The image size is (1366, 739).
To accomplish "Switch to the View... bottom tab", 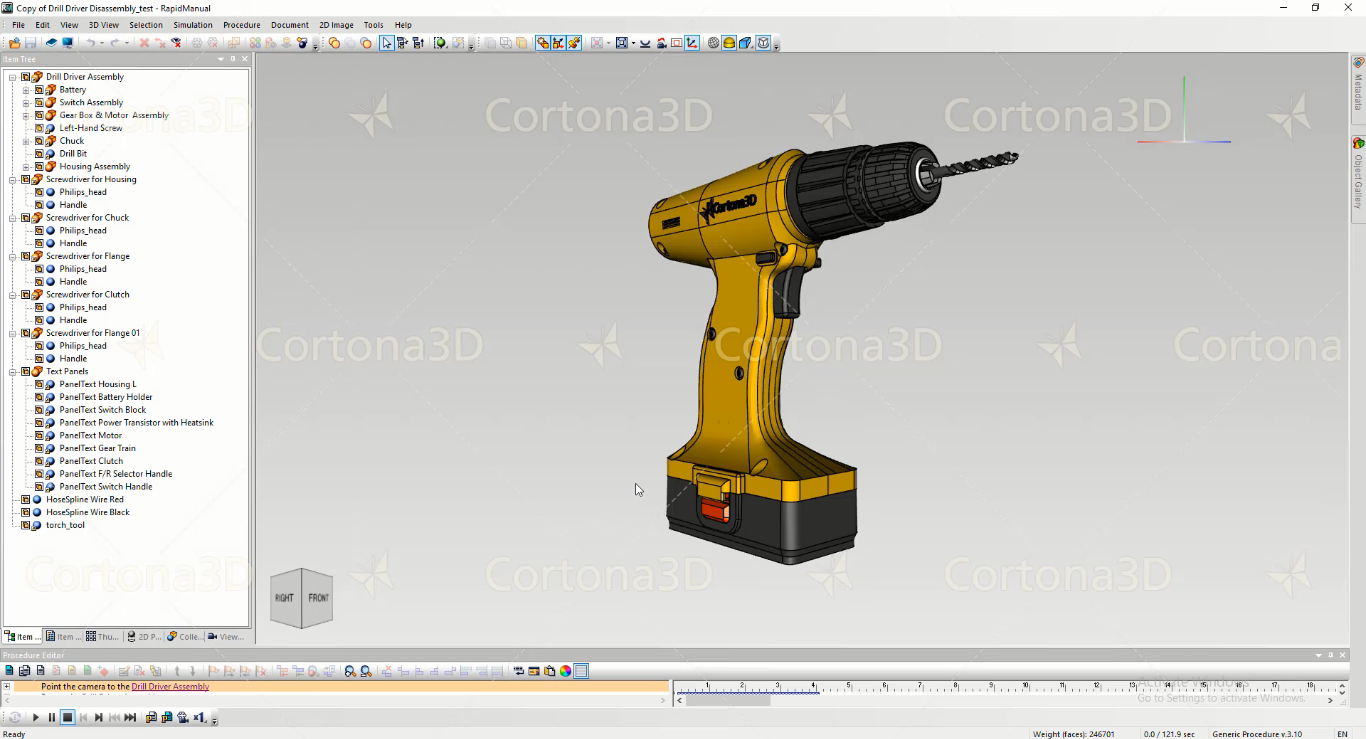I will click(x=225, y=636).
